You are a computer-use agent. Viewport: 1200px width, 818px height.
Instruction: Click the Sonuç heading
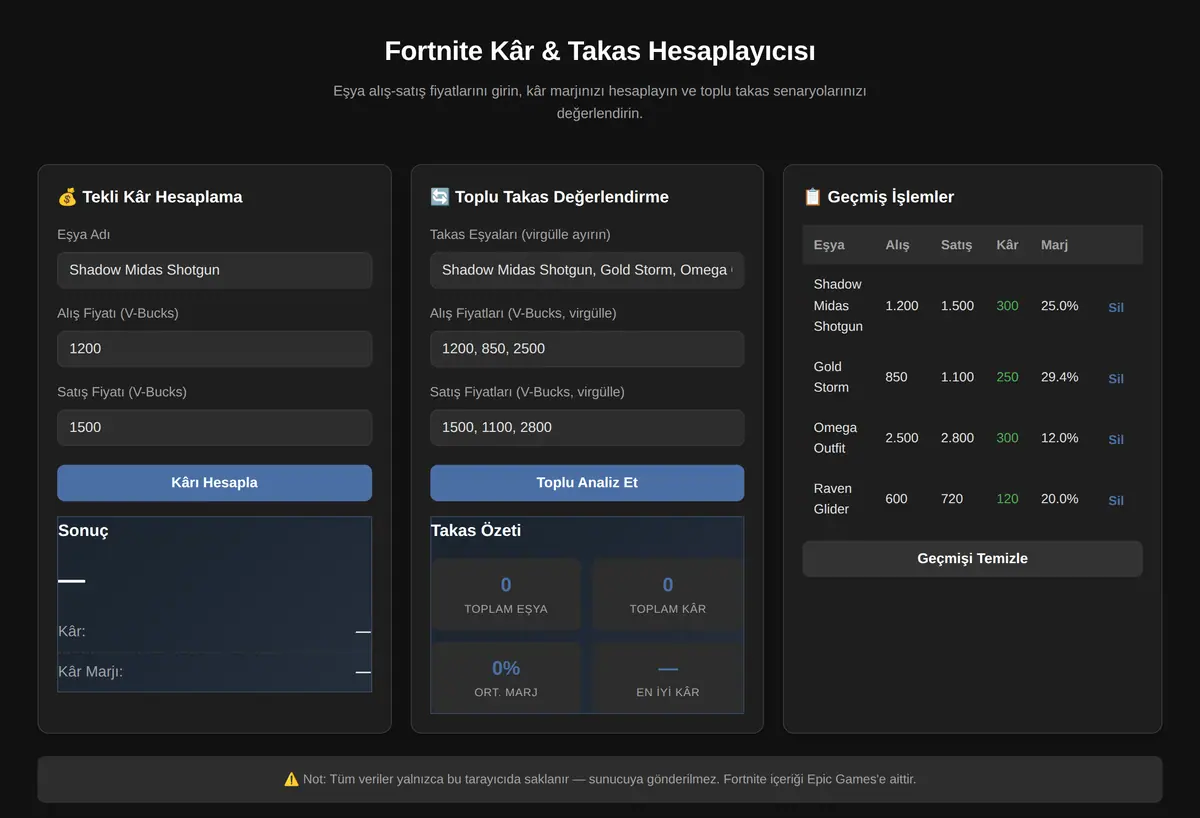(83, 531)
